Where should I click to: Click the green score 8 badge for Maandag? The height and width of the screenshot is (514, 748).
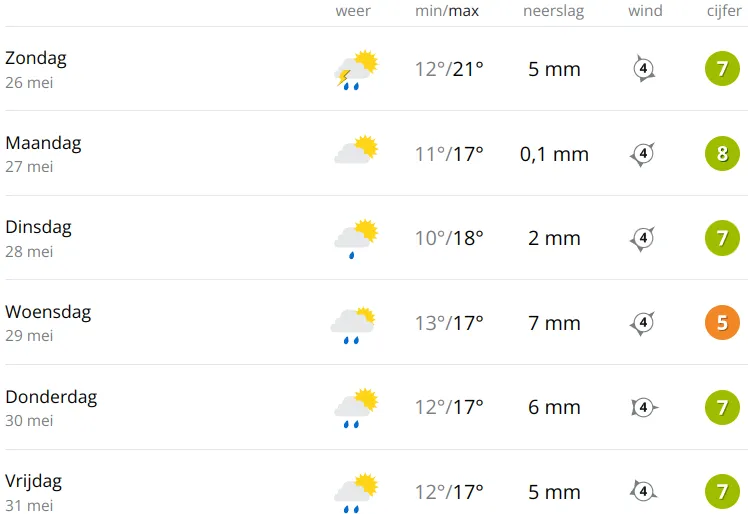(x=722, y=154)
